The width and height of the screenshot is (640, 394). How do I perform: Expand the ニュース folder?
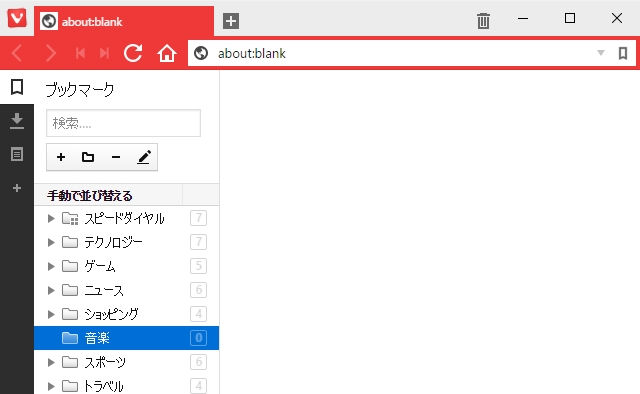click(x=51, y=290)
